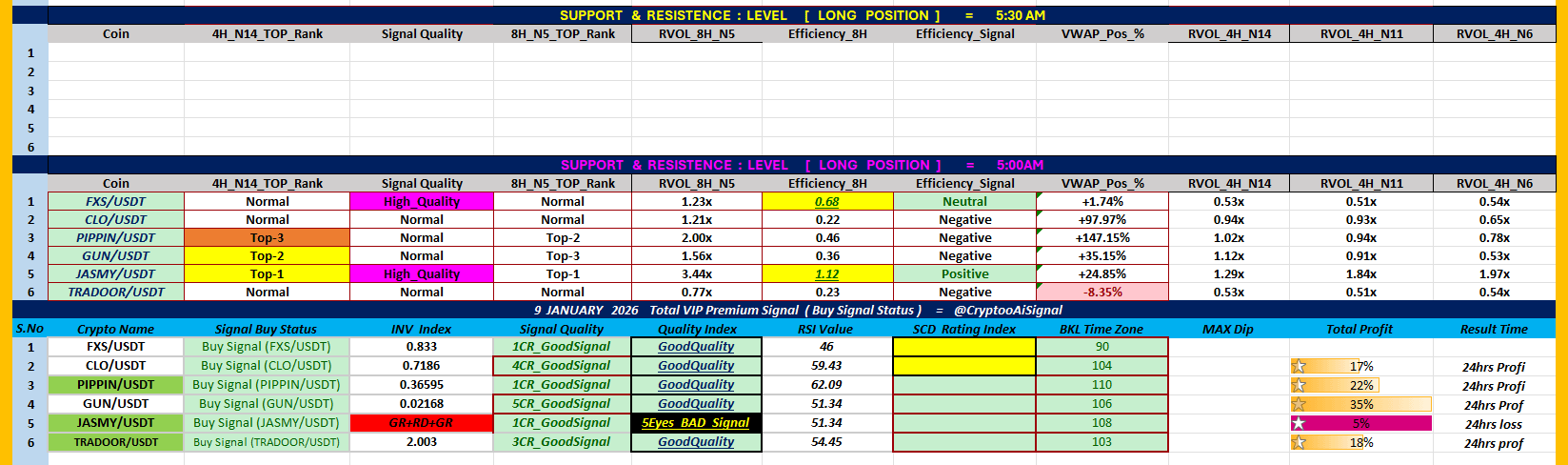Click the star icon beside 18% profit
1568x465 pixels.
1299,442
